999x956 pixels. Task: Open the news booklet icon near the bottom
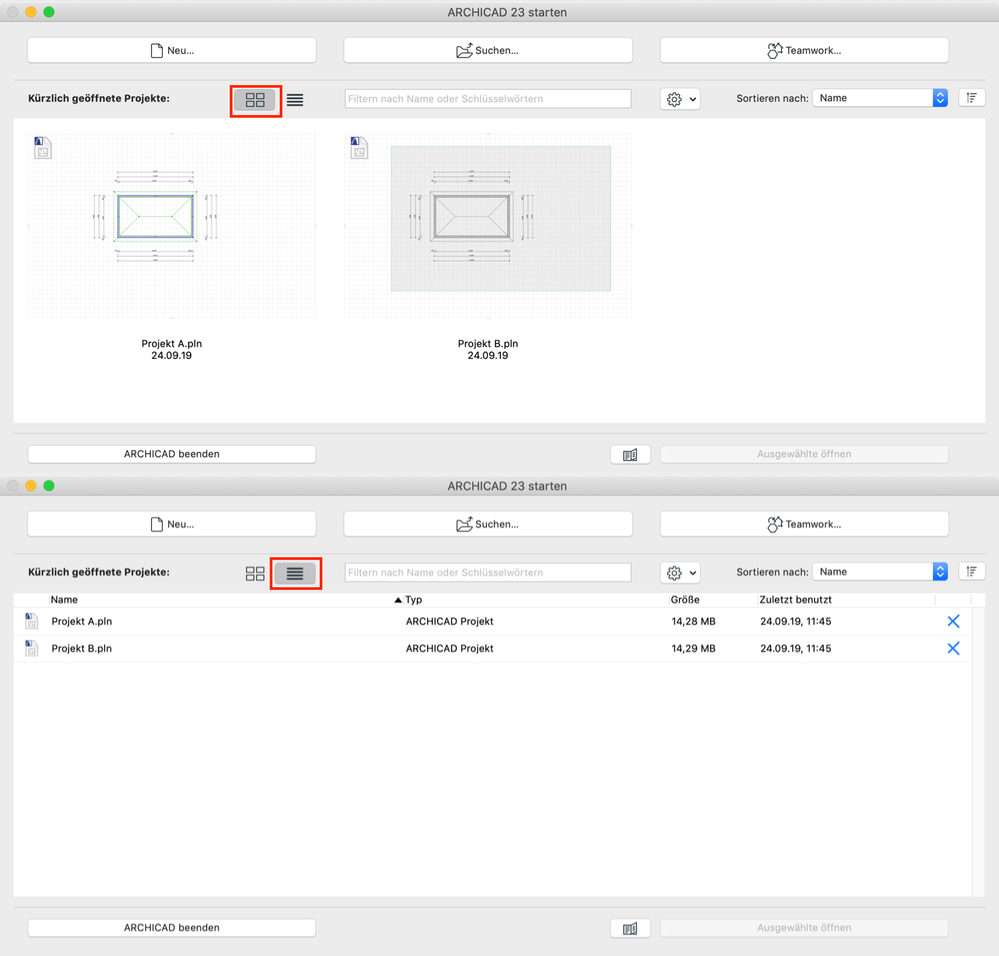point(630,453)
